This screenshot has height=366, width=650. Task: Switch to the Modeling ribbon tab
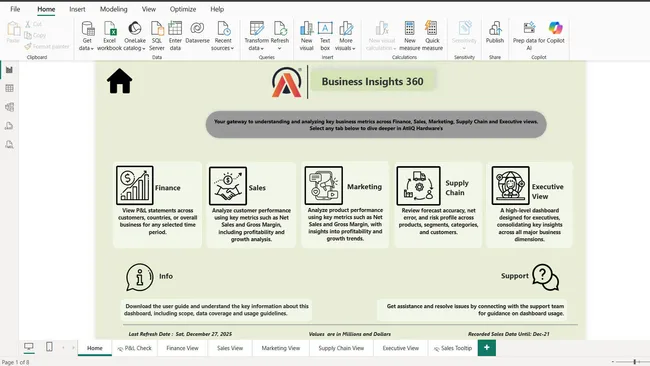pos(114,9)
